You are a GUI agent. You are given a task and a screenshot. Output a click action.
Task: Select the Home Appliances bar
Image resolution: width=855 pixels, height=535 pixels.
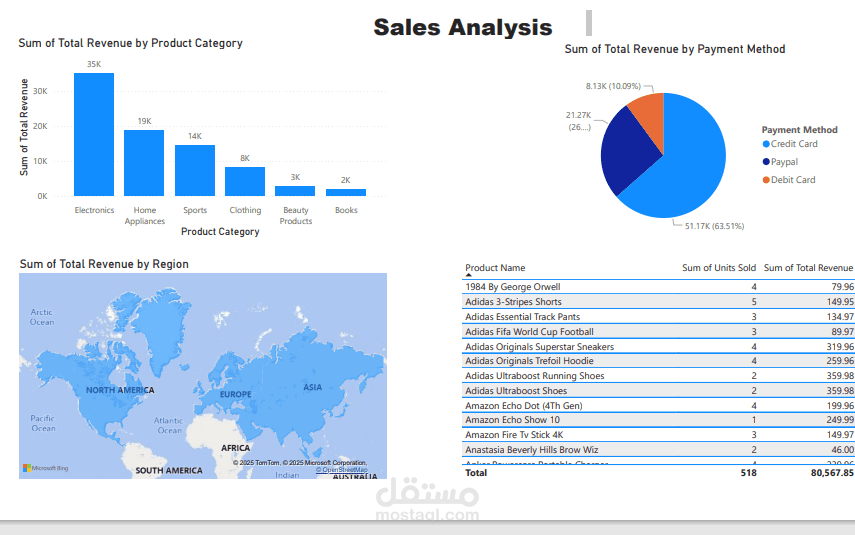click(144, 163)
